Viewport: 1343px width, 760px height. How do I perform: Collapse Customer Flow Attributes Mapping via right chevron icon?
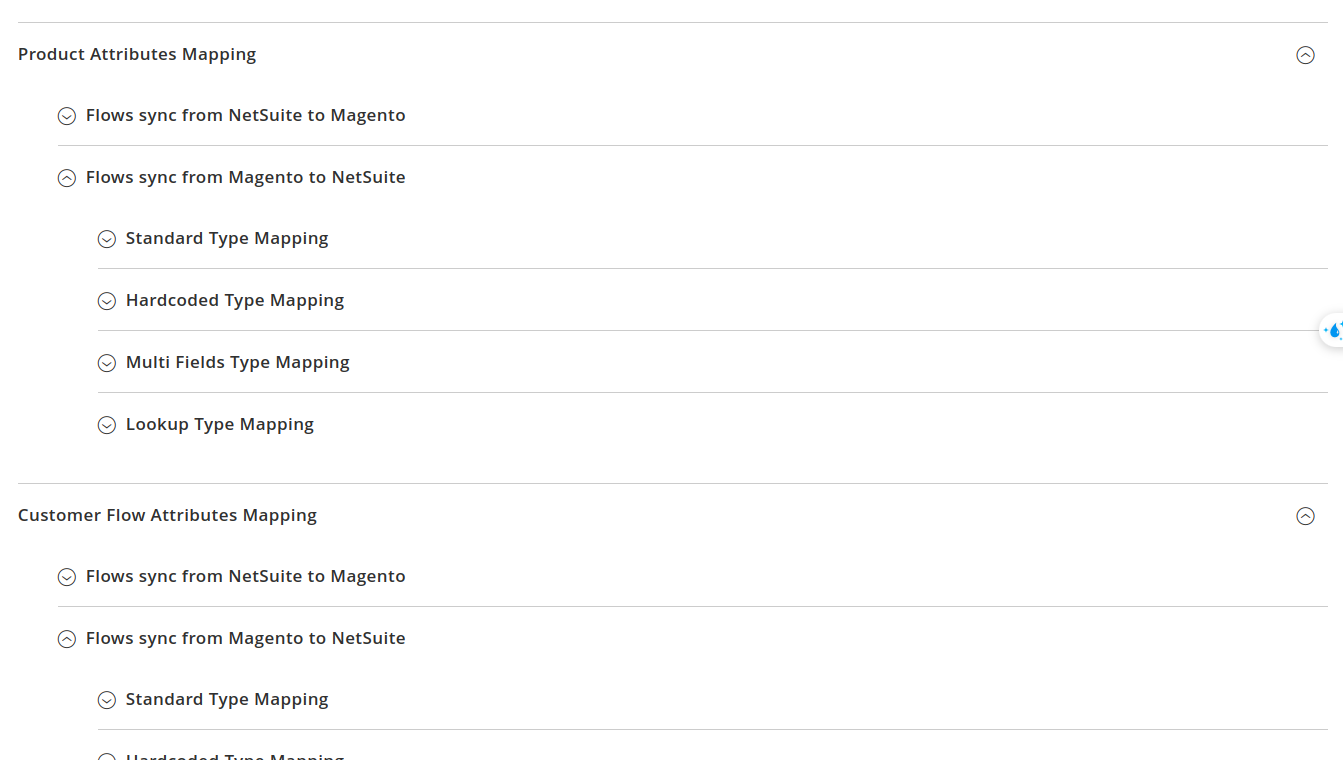click(x=1305, y=516)
